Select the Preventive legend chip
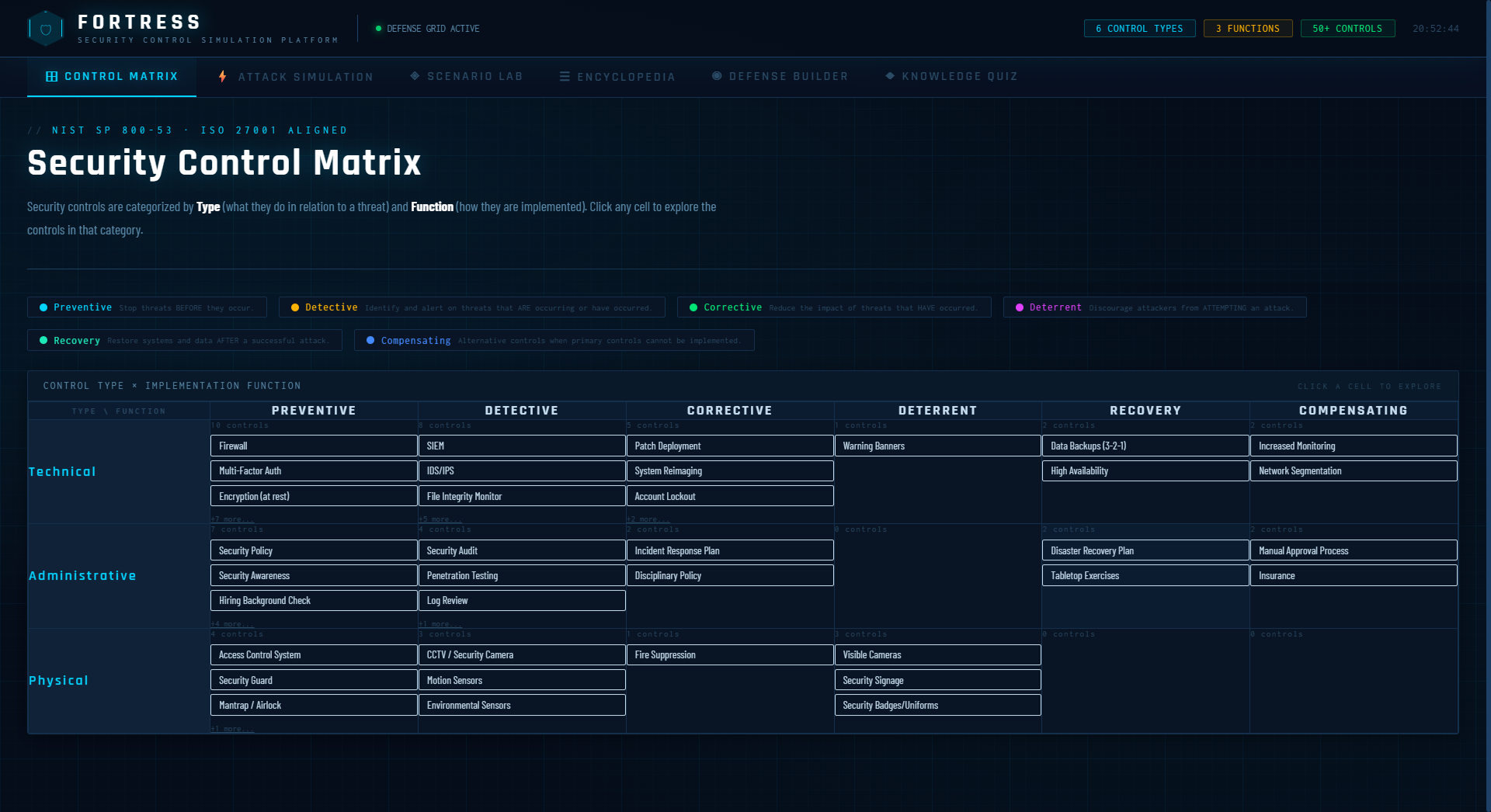 (x=147, y=308)
